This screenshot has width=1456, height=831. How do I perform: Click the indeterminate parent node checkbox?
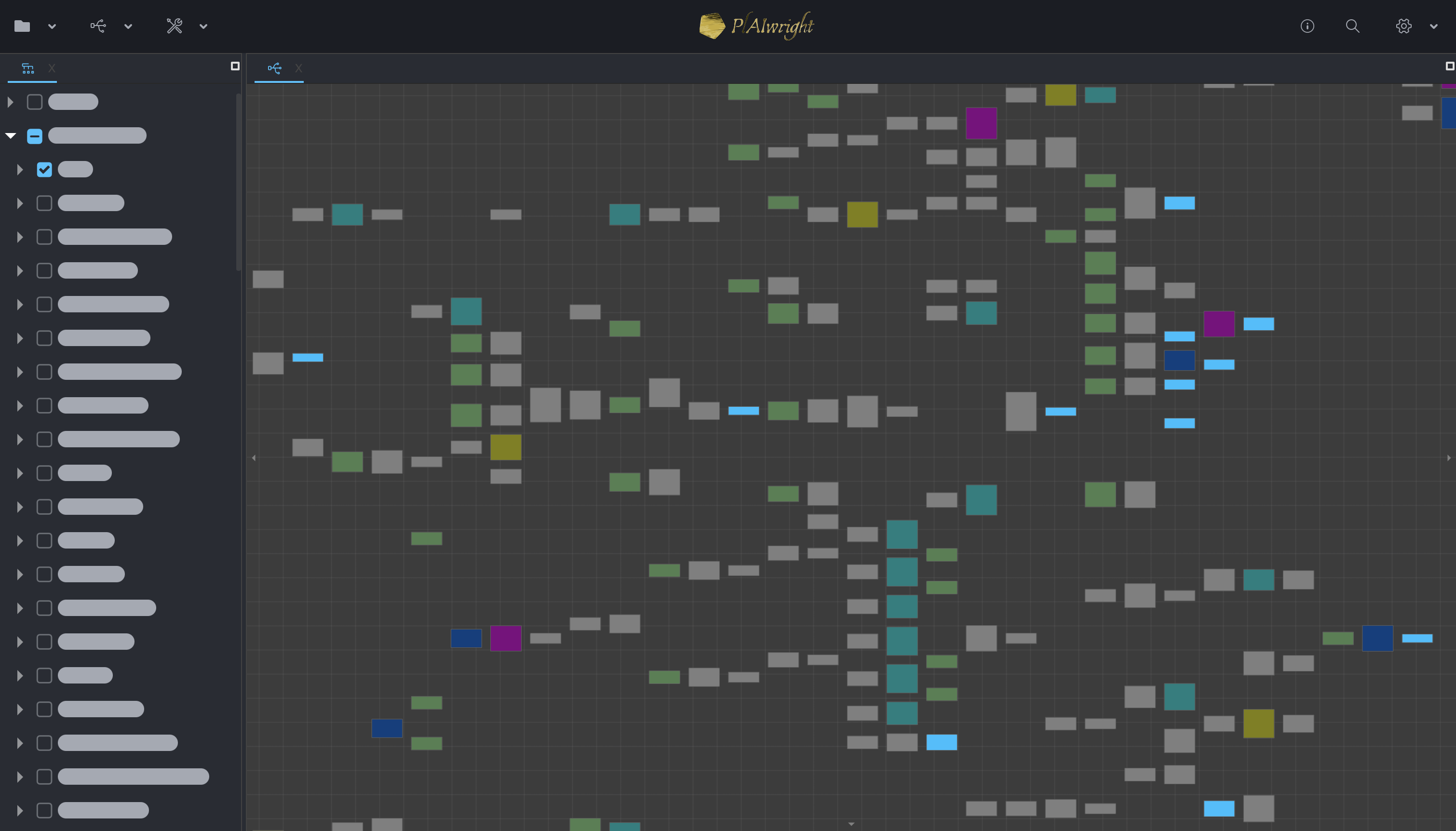click(35, 135)
